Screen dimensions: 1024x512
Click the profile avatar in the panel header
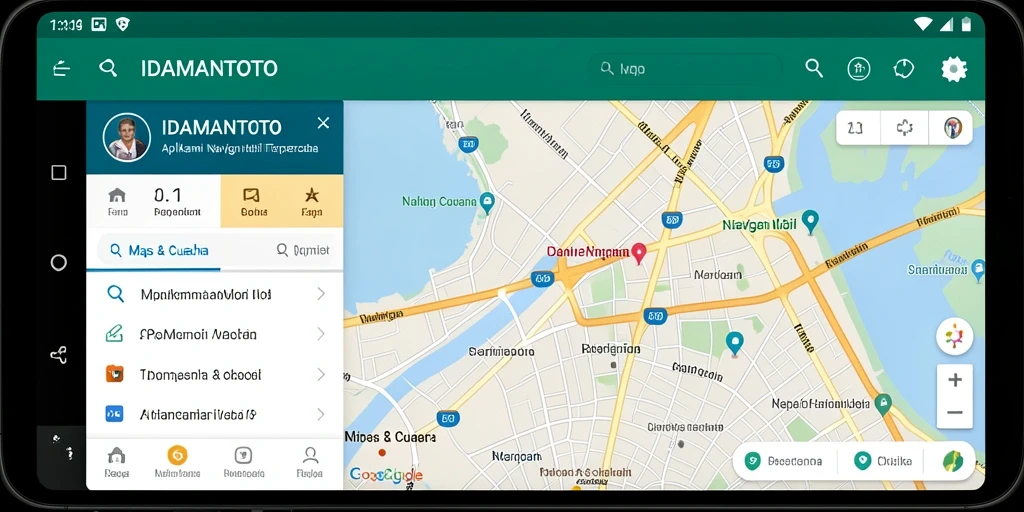(x=127, y=137)
